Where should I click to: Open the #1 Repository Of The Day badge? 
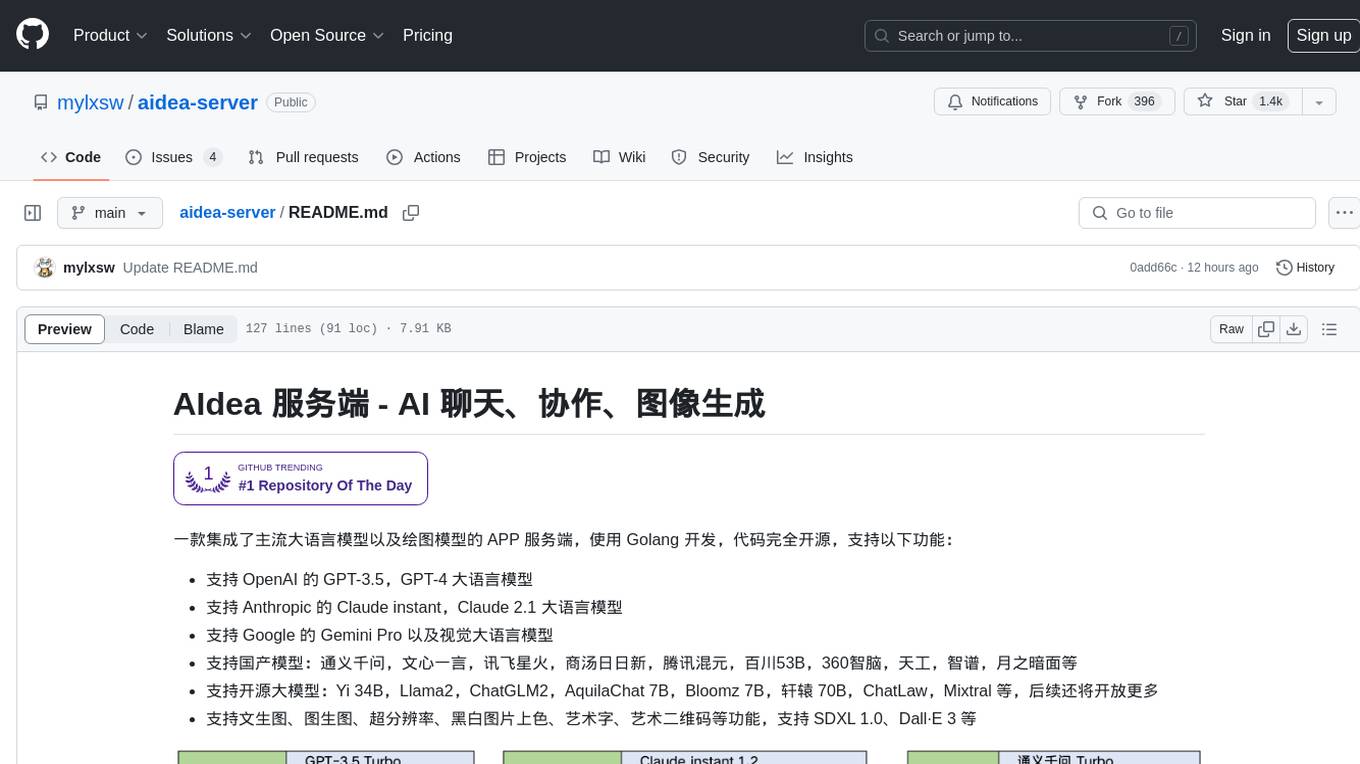pos(300,478)
